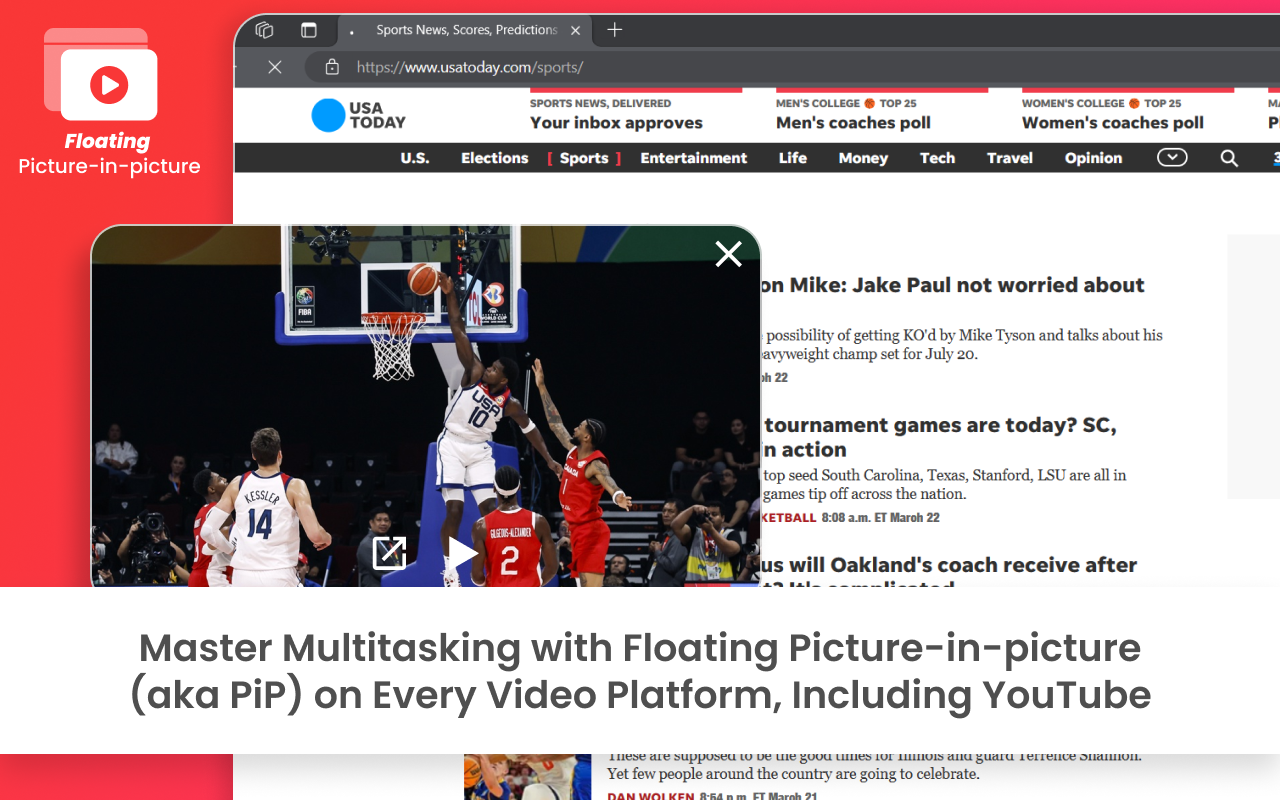Click the workspaces icon in browser corner
Image resolution: width=1280 pixels, height=800 pixels.
(264, 30)
